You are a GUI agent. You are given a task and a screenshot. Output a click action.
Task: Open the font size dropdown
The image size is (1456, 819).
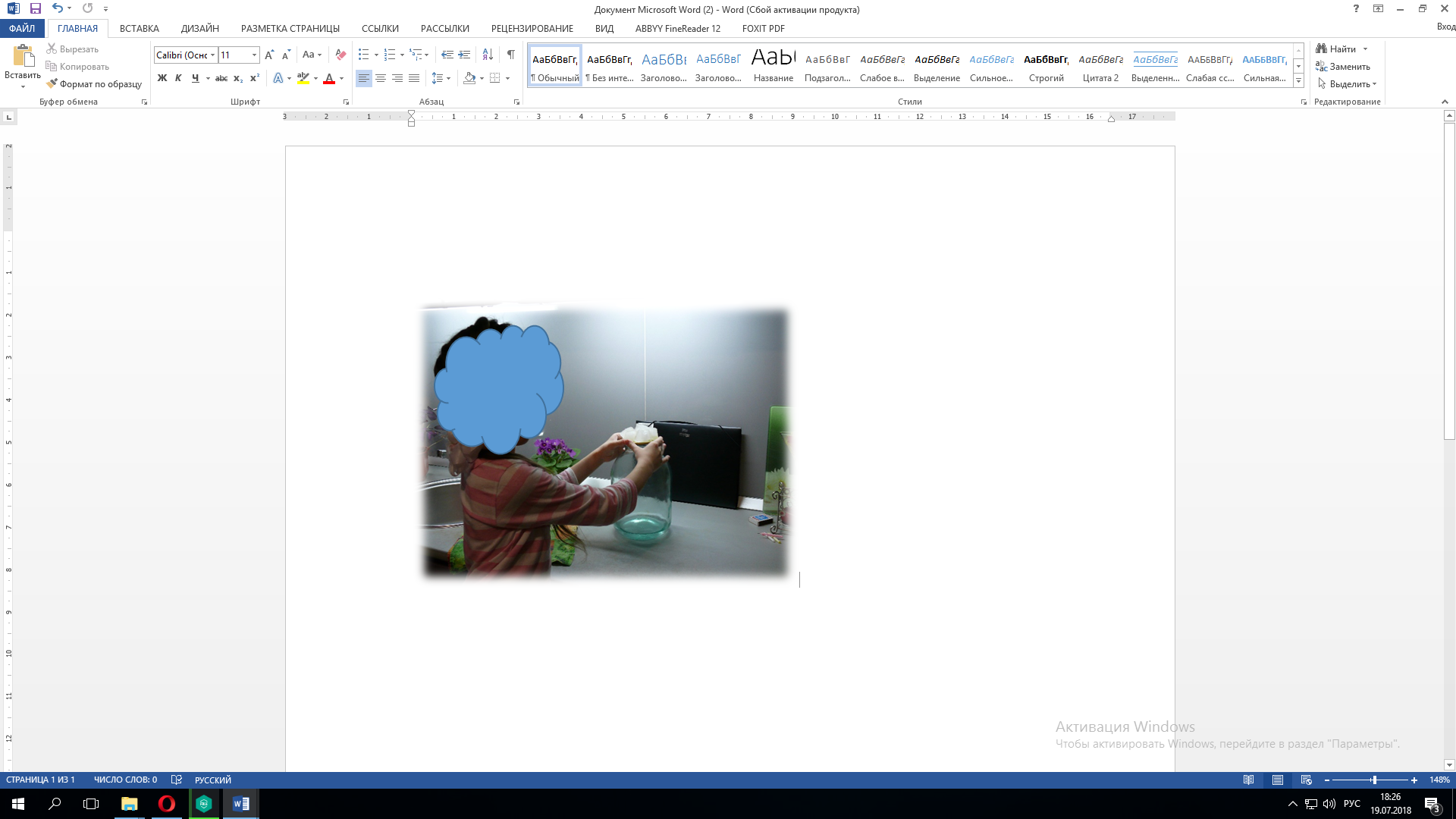click(254, 55)
